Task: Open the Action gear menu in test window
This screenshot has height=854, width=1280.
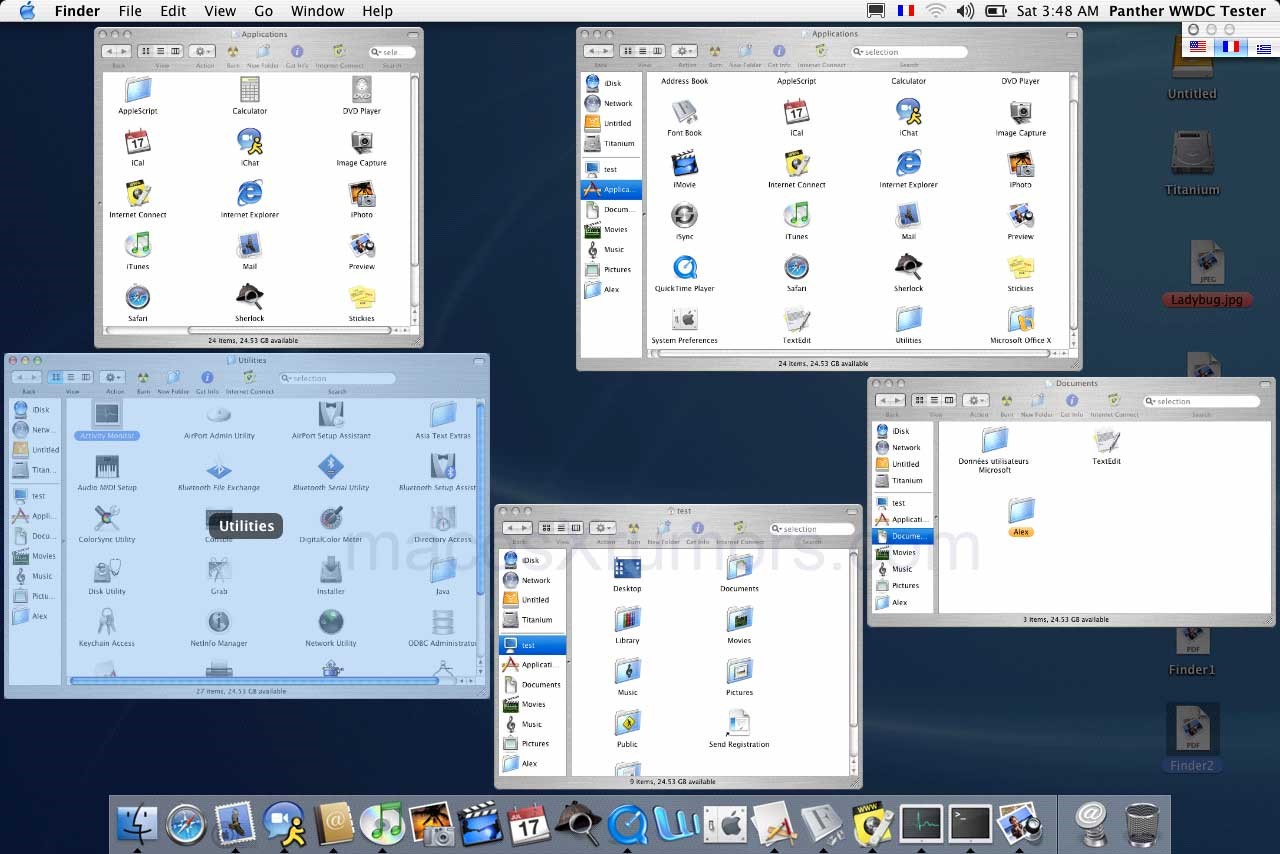Action: click(x=603, y=528)
